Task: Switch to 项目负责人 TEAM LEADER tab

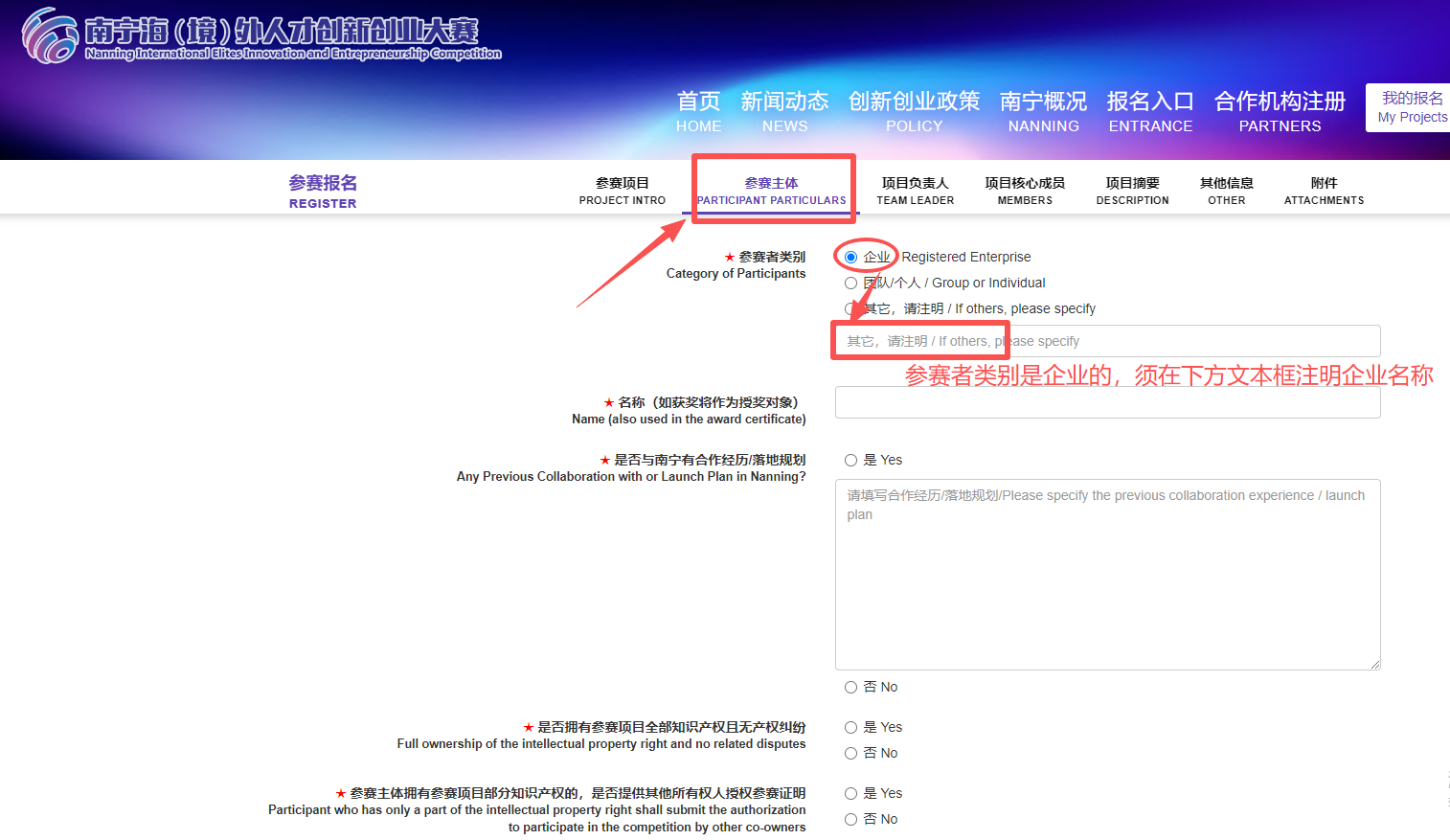Action: pos(915,191)
